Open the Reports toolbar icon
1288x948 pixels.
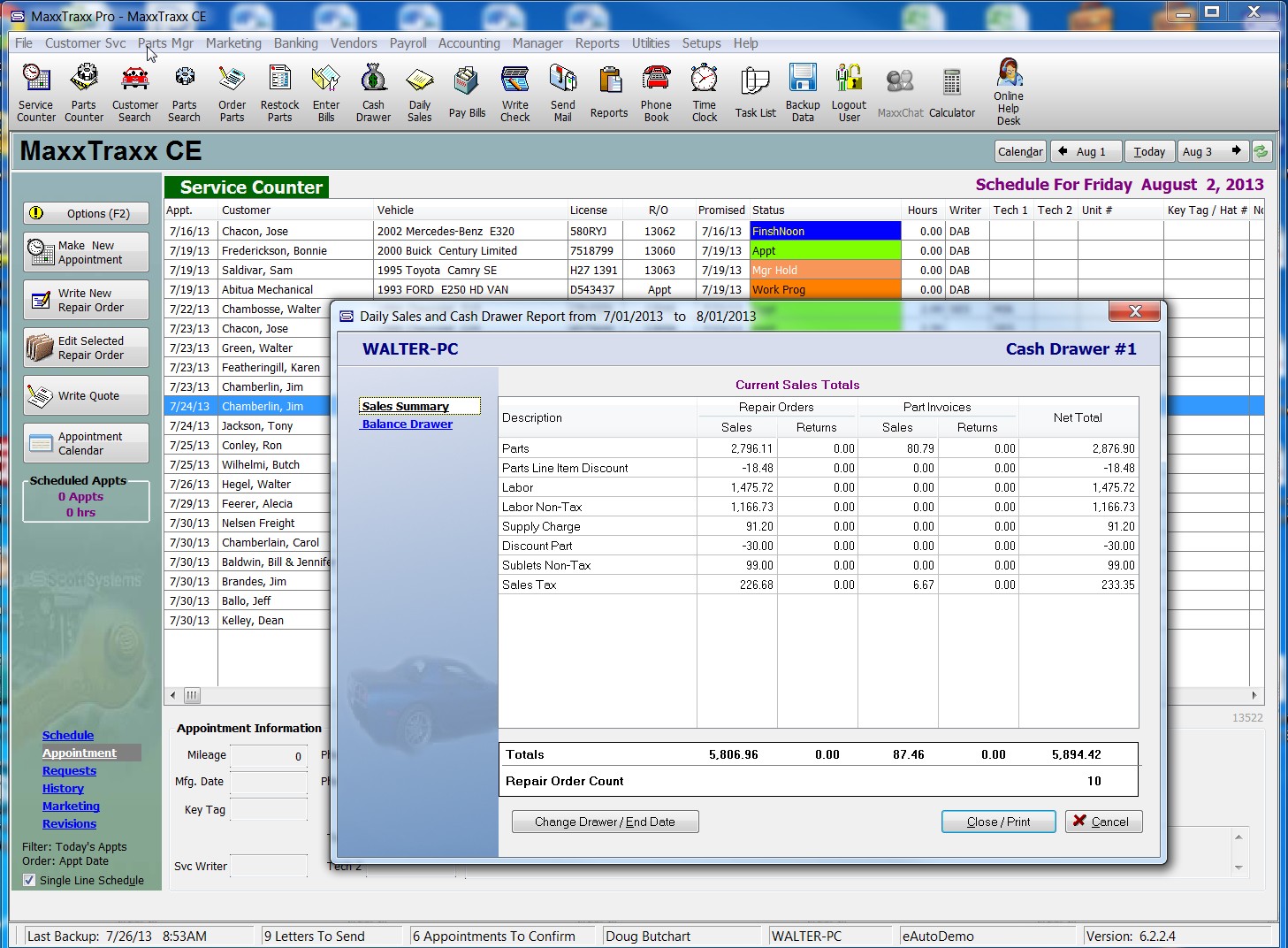(609, 92)
